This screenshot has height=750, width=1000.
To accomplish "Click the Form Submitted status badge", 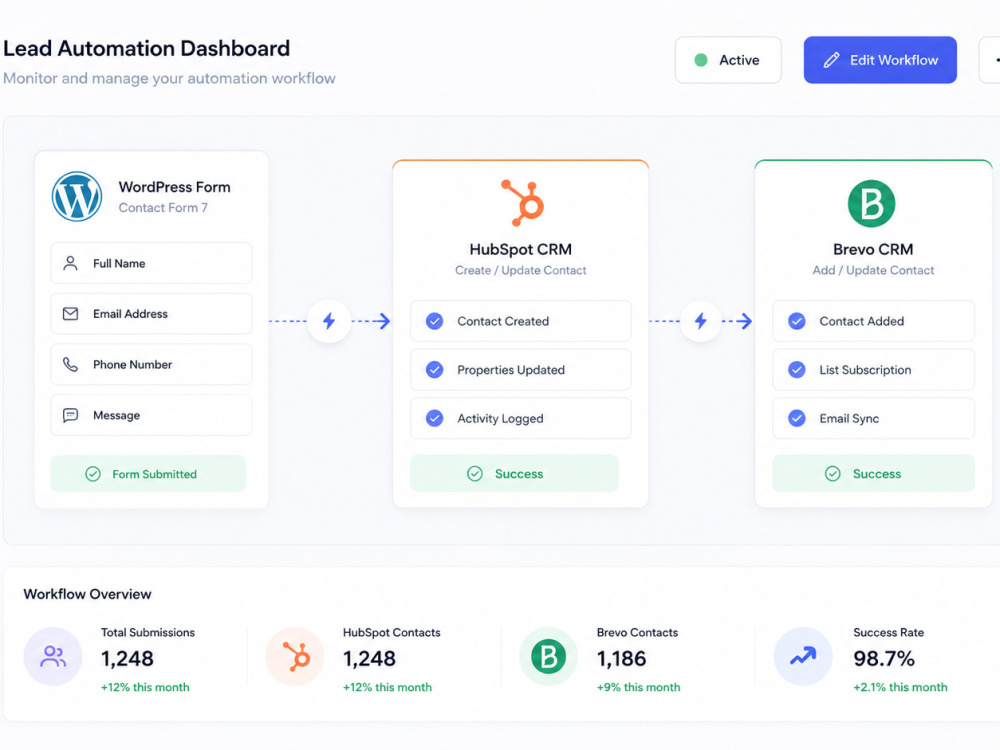I will pyautogui.click(x=148, y=474).
